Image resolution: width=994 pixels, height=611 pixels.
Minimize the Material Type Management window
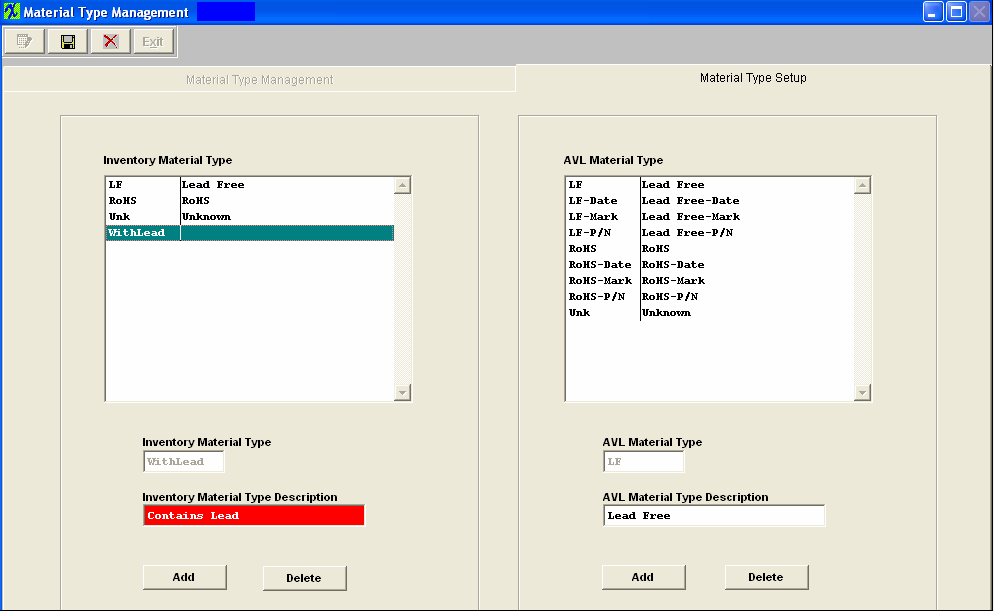[x=933, y=11]
